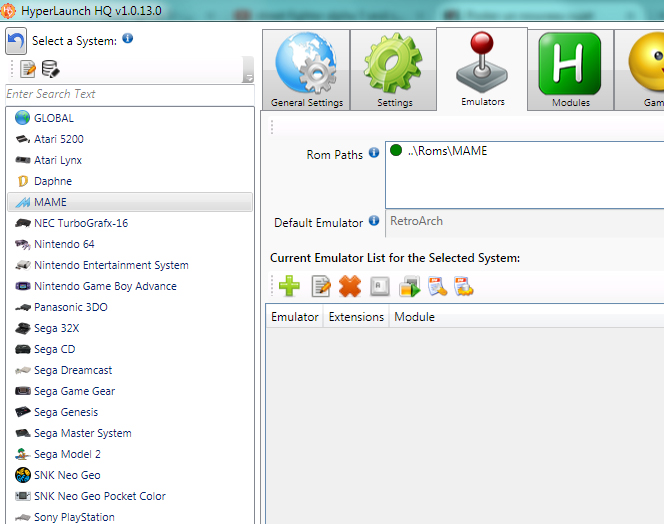Delete emulator with orange X icon

click(350, 286)
